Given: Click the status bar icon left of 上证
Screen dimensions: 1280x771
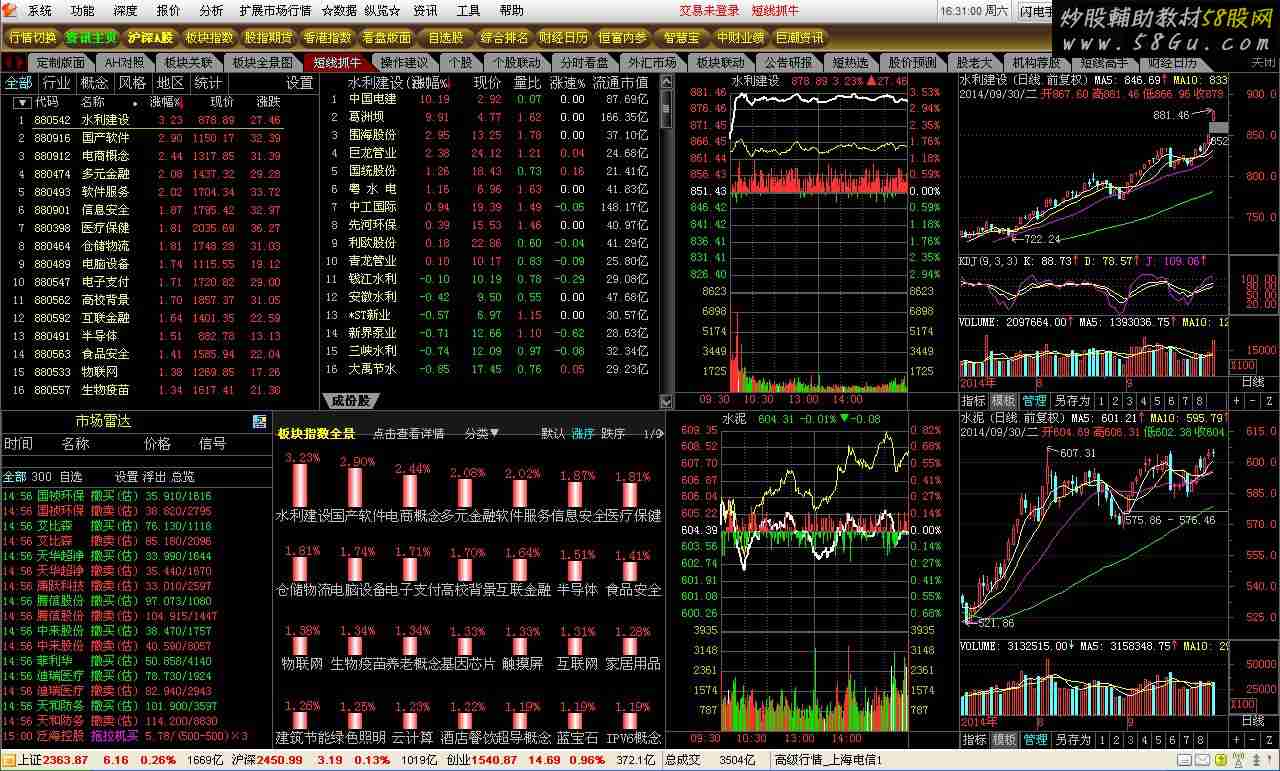Looking at the screenshot, I should tap(8, 760).
